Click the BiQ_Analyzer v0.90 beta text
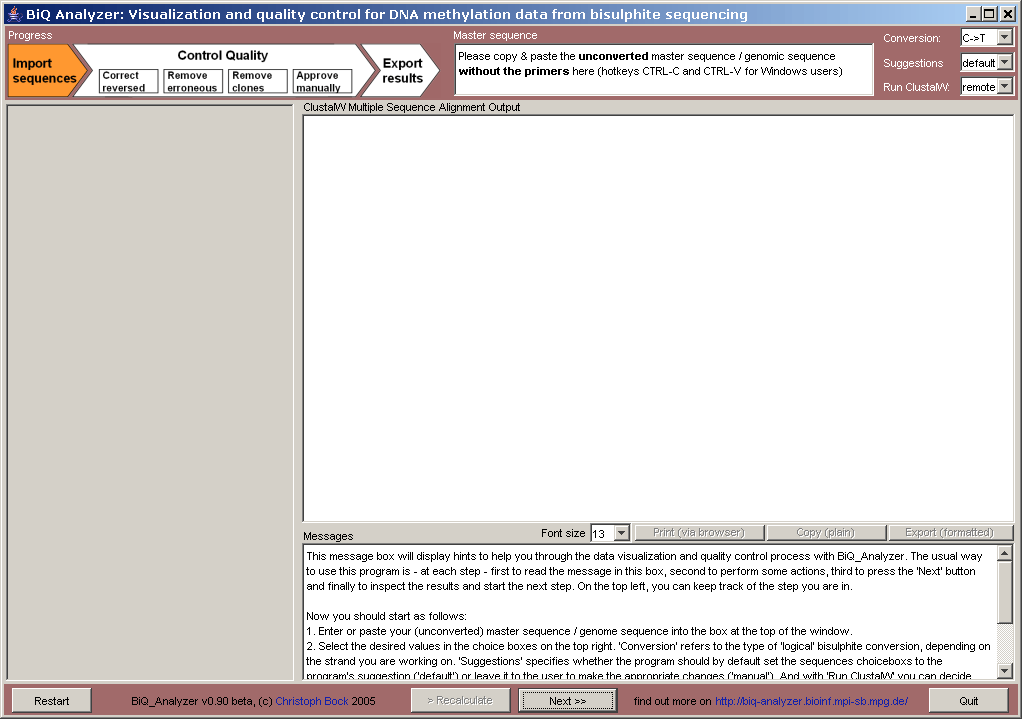The image size is (1022, 719). pos(193,701)
